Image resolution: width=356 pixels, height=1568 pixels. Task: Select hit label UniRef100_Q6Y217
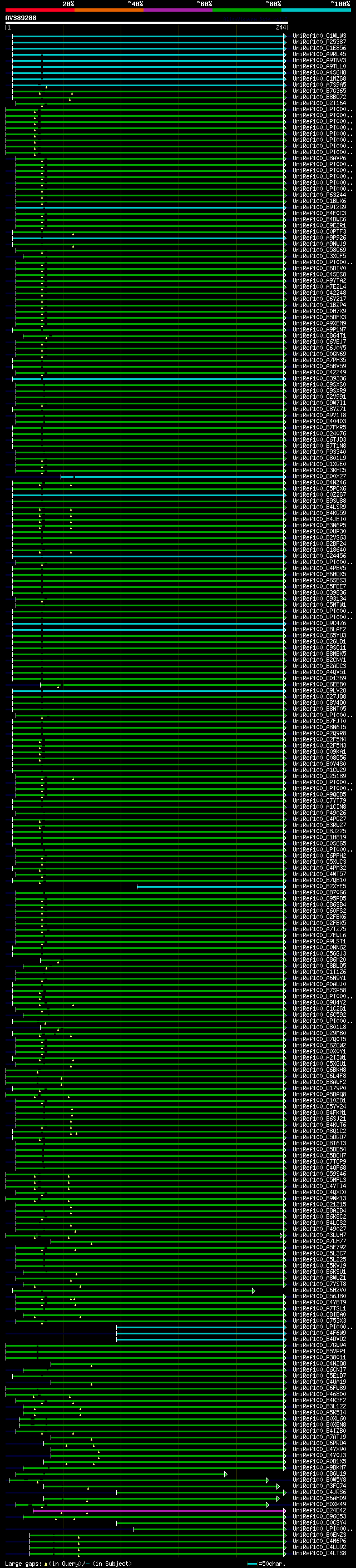click(x=319, y=299)
